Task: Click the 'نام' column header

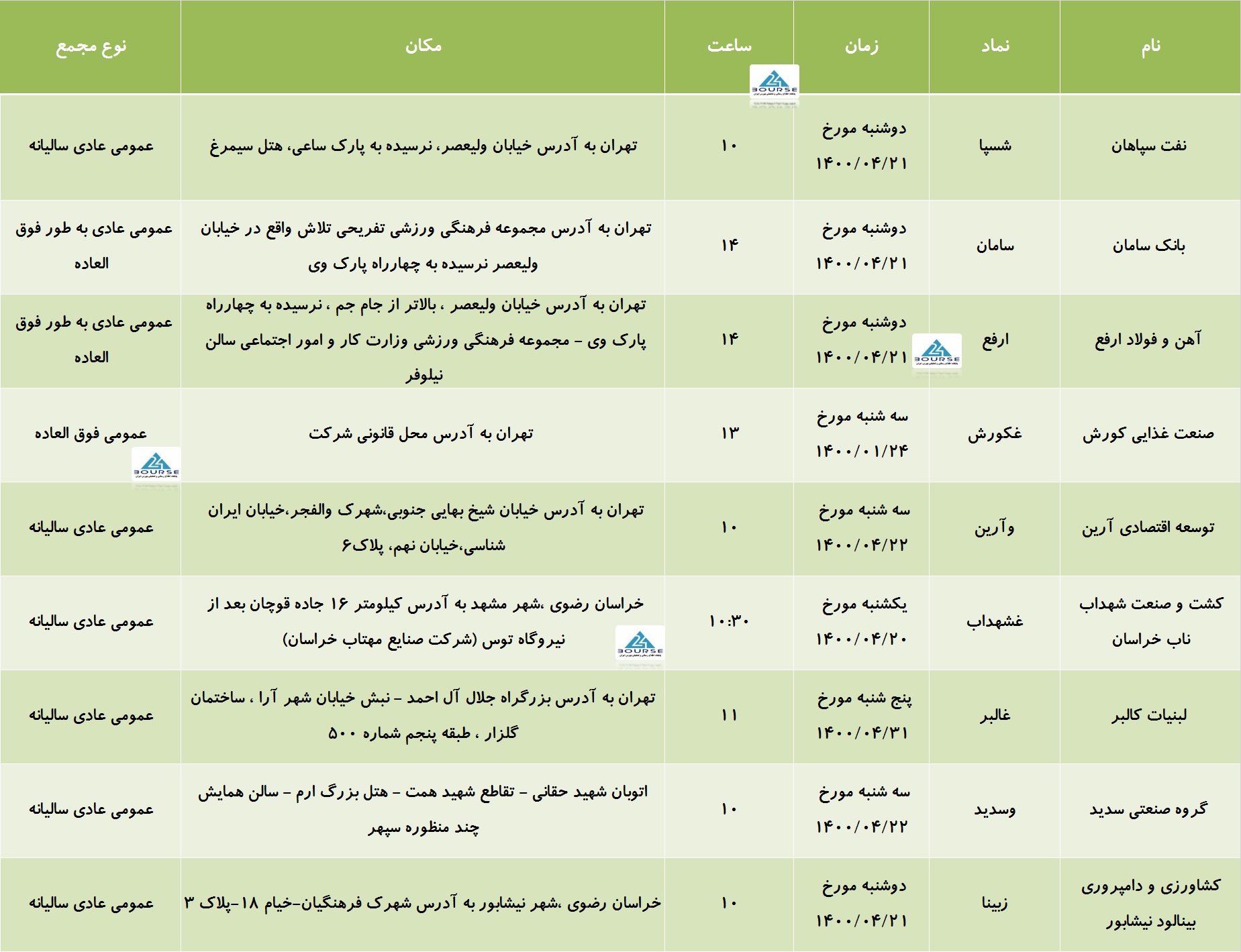Action: coord(1150,46)
